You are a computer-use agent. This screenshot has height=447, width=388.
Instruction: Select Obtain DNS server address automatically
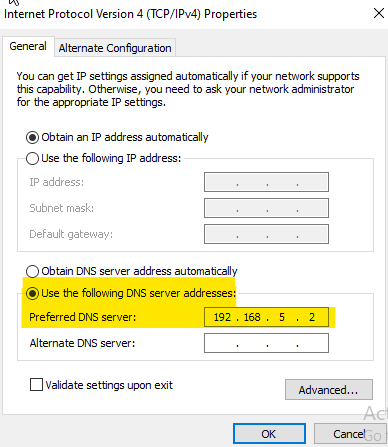(32, 271)
